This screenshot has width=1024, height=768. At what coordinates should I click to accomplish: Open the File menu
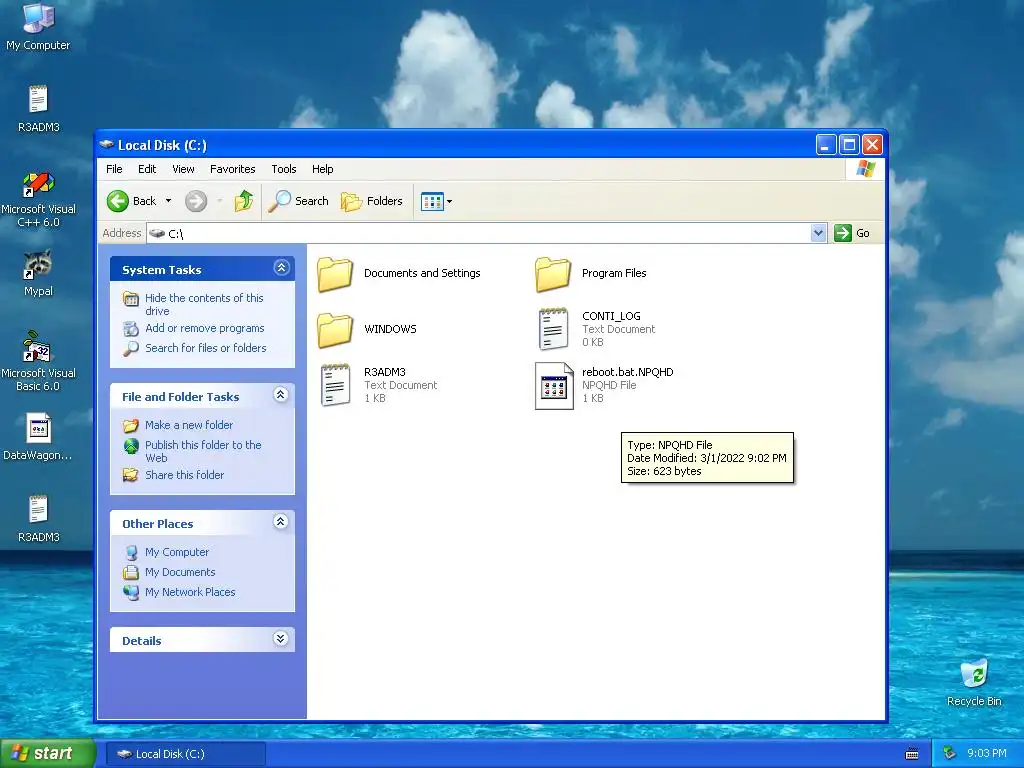(x=114, y=169)
